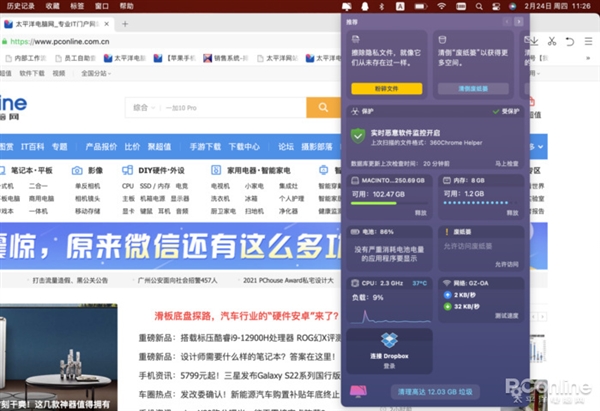Click 马上检查 in protection section
This screenshot has width=600, height=411.
point(507,164)
